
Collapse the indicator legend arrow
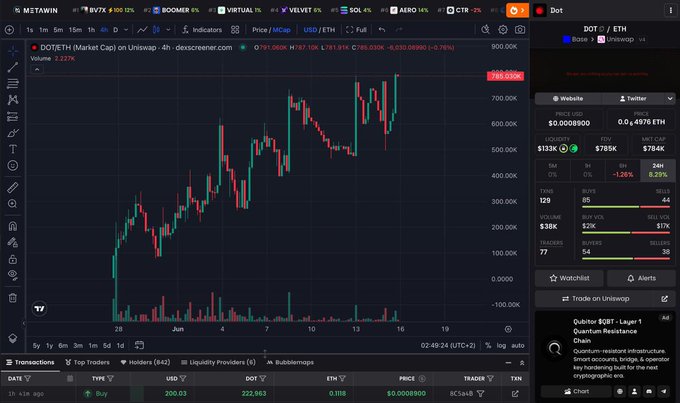pyautogui.click(x=37, y=69)
